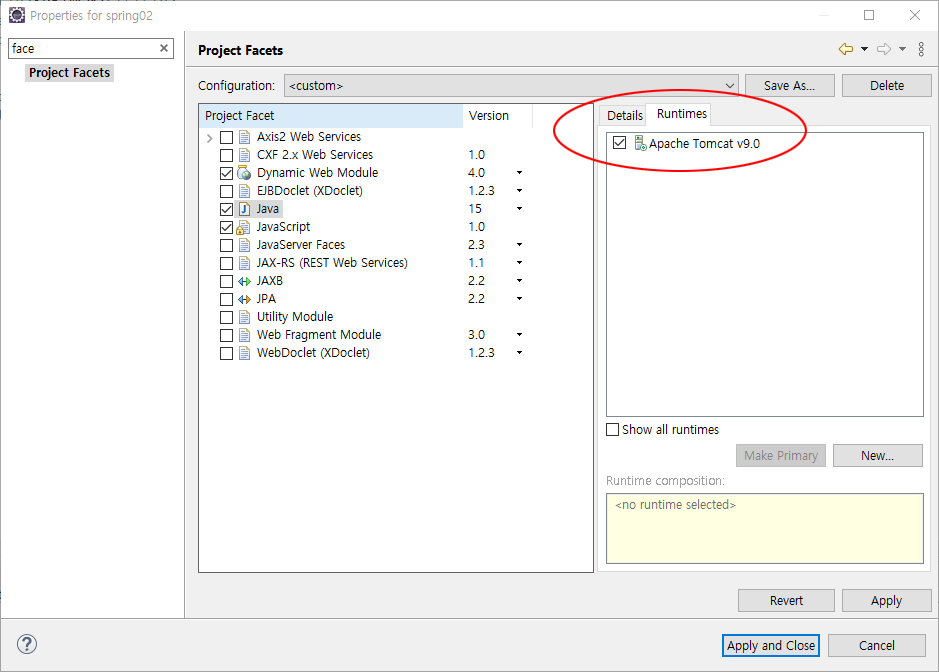
Task: Open JAX-RS version dropdown arrow
Action: pyautogui.click(x=519, y=262)
